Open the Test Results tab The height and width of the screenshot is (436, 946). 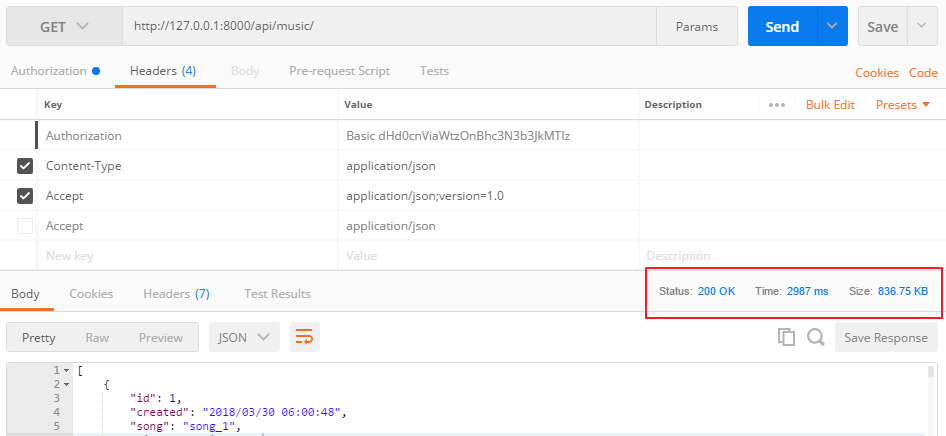278,294
